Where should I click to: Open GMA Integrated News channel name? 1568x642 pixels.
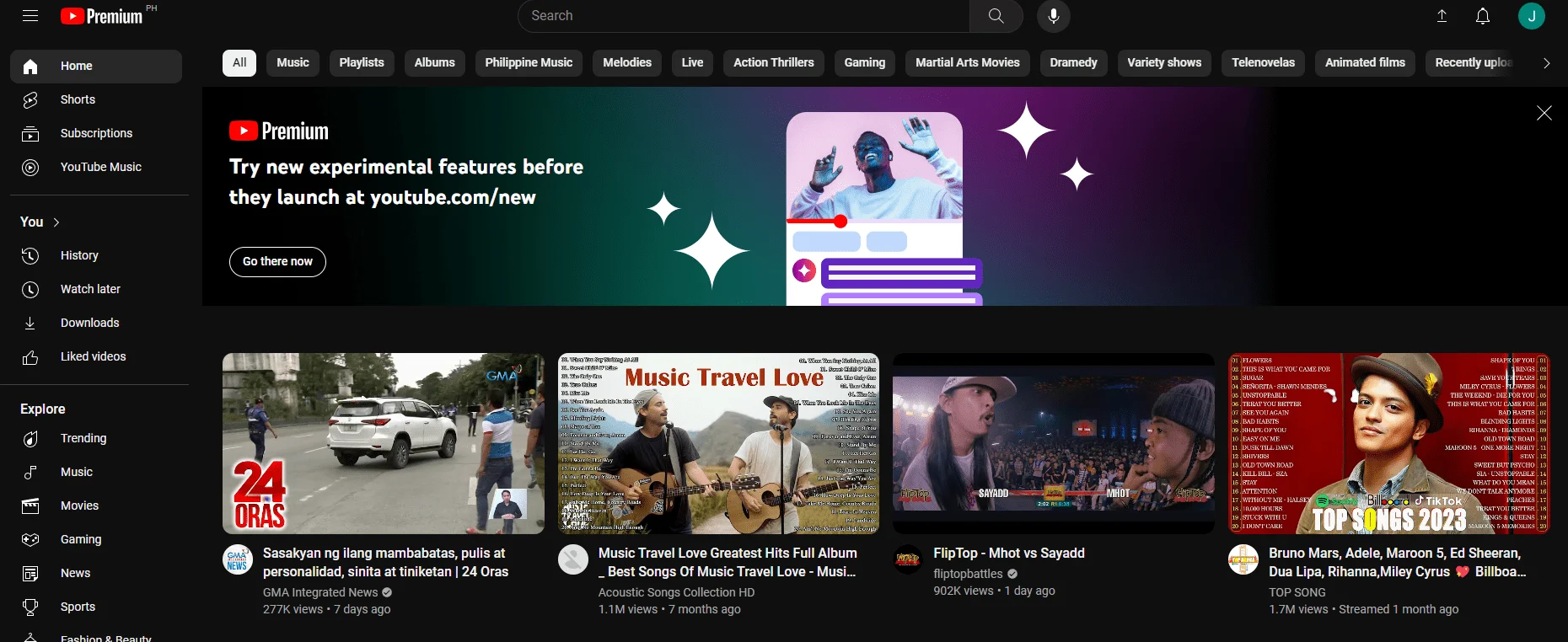coord(320,593)
